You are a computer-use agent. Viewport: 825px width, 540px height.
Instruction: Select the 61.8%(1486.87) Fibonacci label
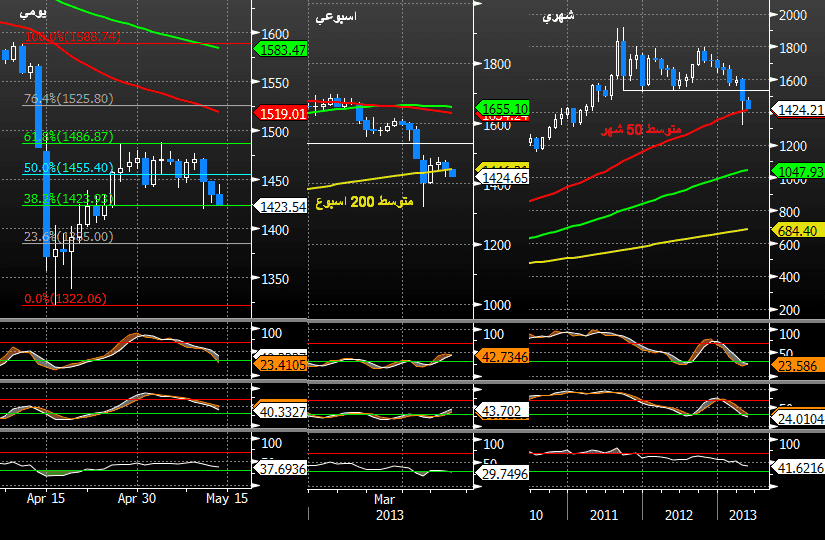pos(68,137)
